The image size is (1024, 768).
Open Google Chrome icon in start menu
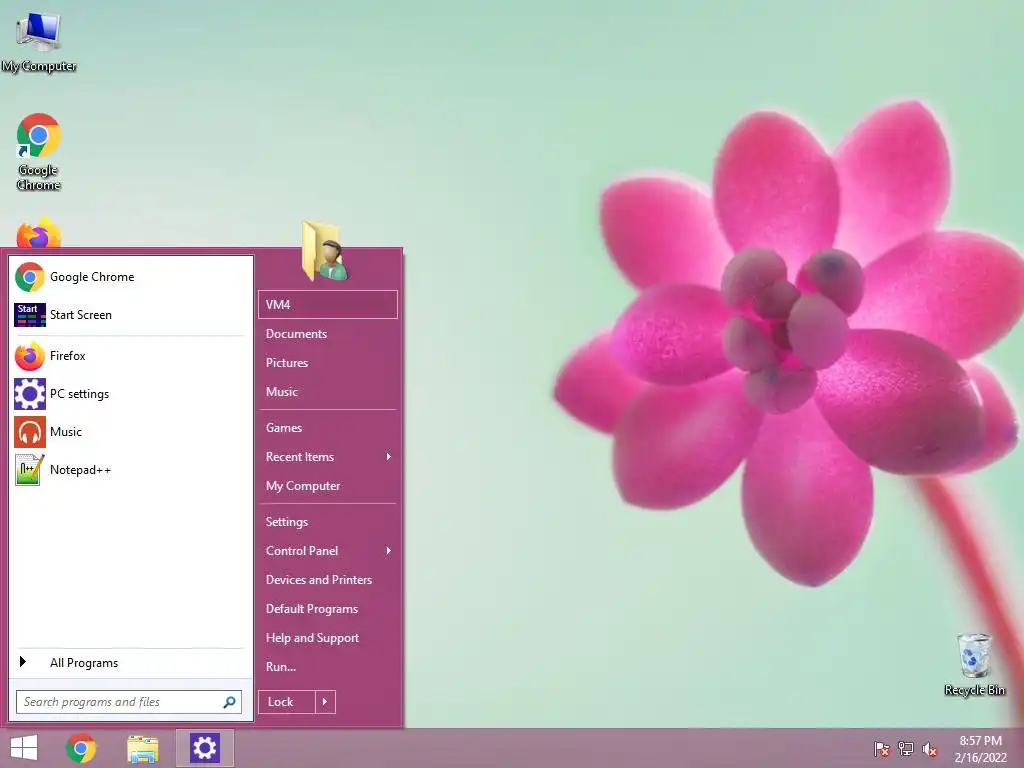coord(30,277)
